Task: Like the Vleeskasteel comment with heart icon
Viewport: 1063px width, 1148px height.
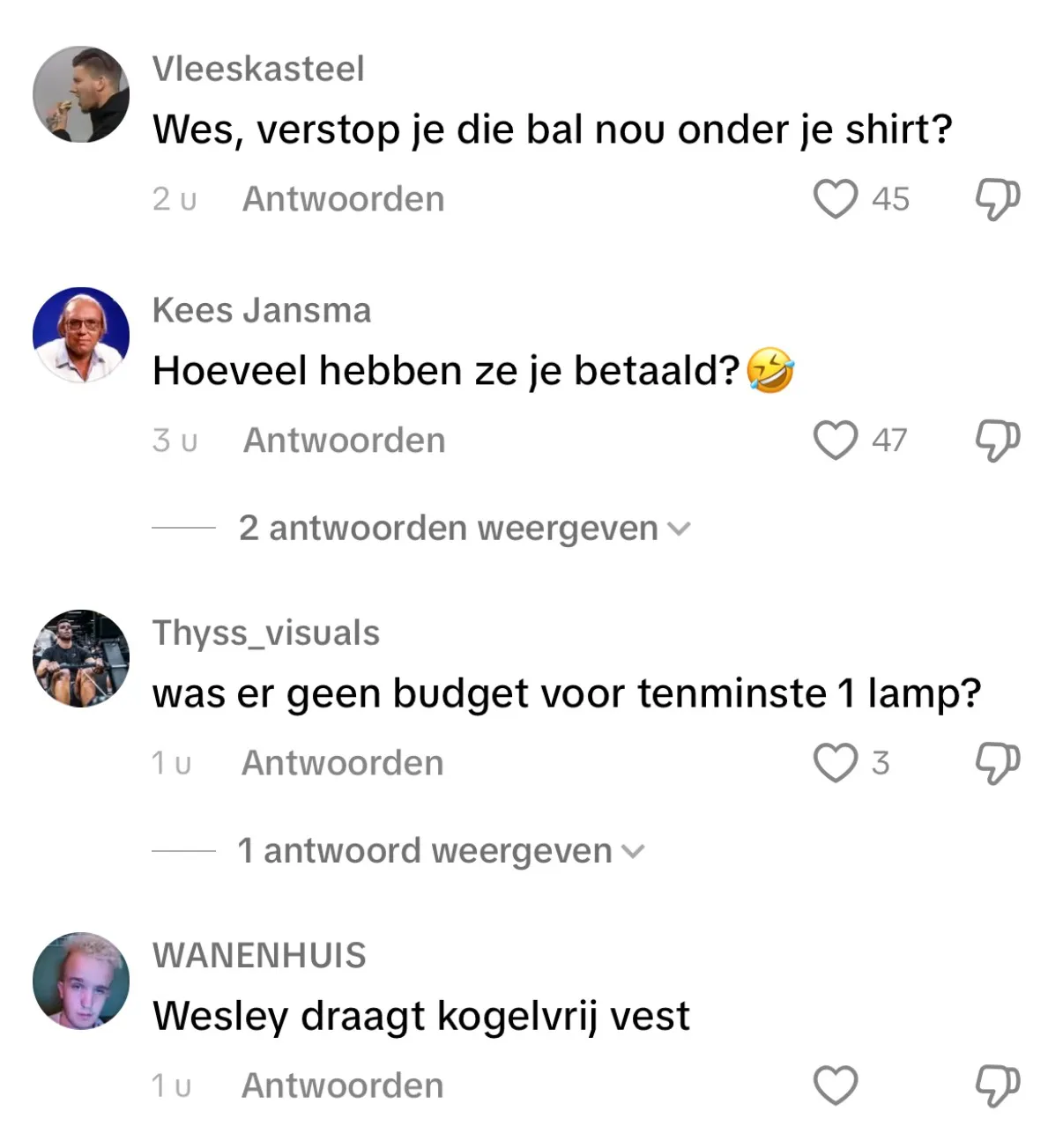Action: pyautogui.click(x=835, y=199)
